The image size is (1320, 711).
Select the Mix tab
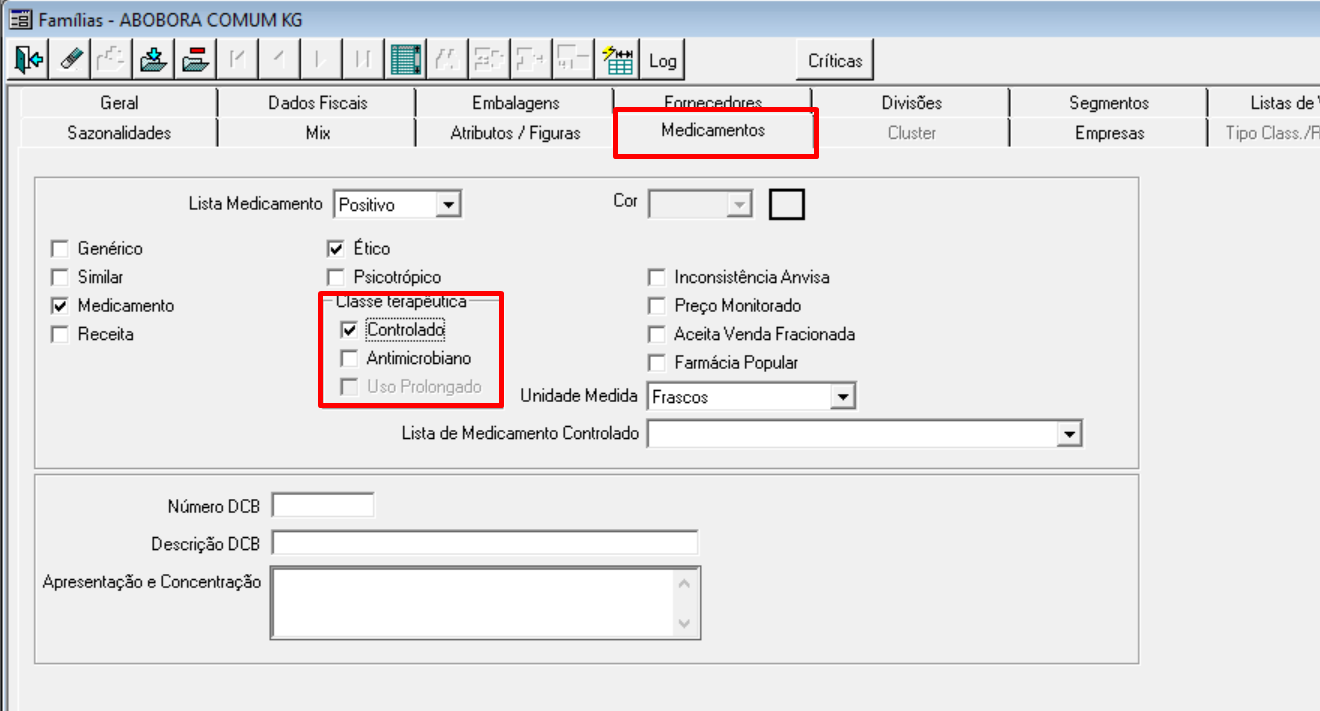click(x=317, y=133)
